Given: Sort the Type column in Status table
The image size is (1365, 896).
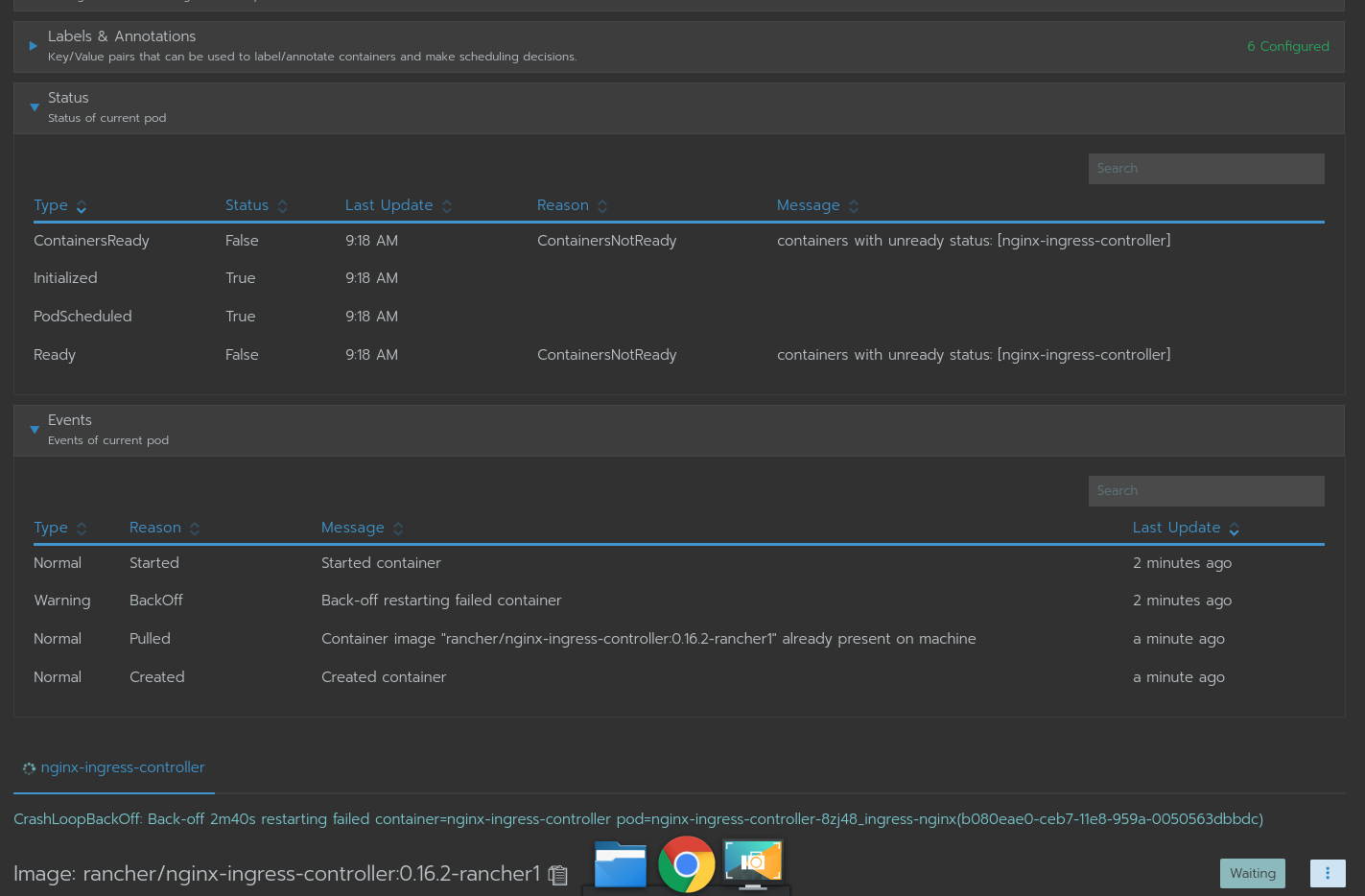Looking at the screenshot, I should pos(81,207).
